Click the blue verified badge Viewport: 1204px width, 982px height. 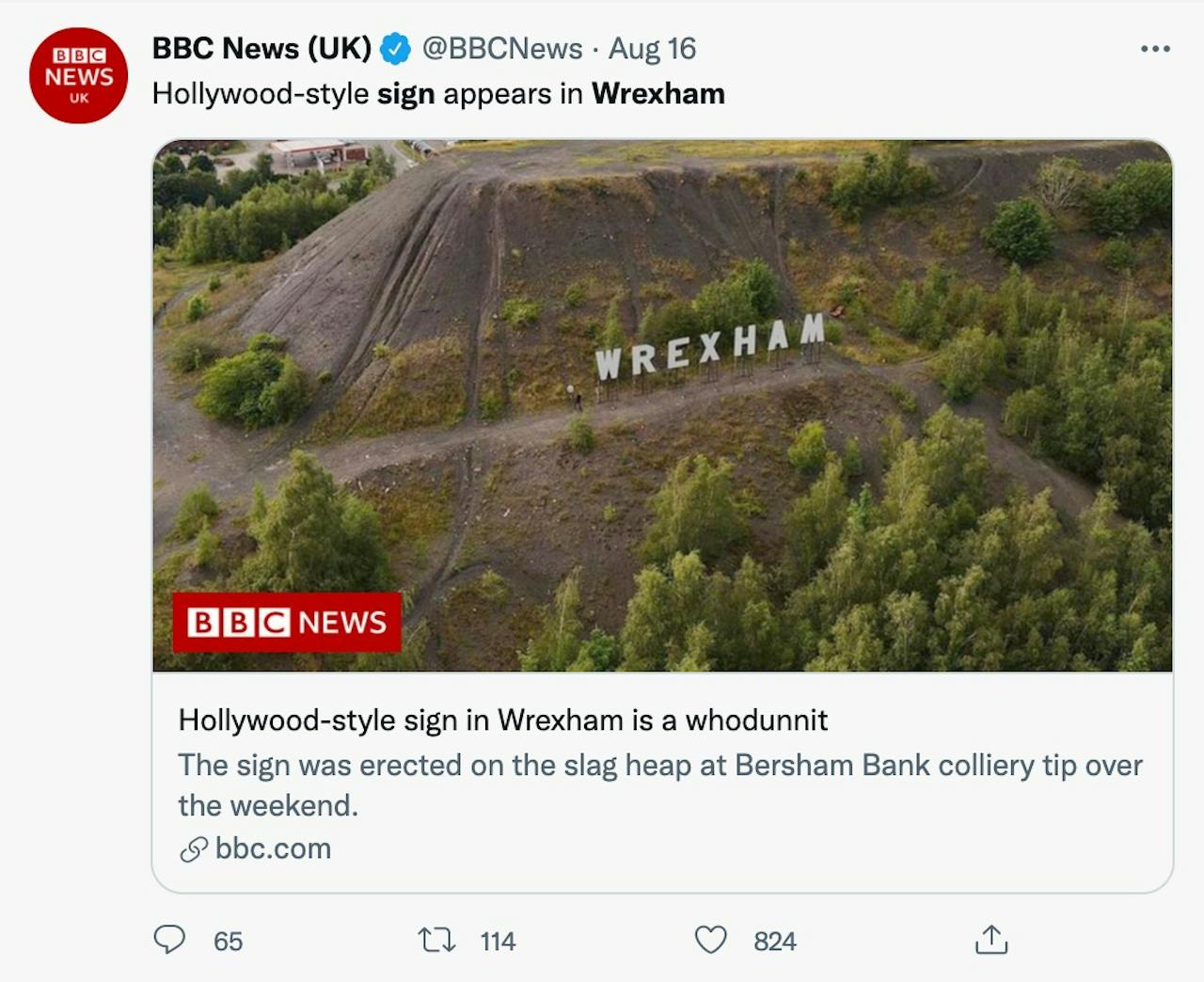[395, 49]
